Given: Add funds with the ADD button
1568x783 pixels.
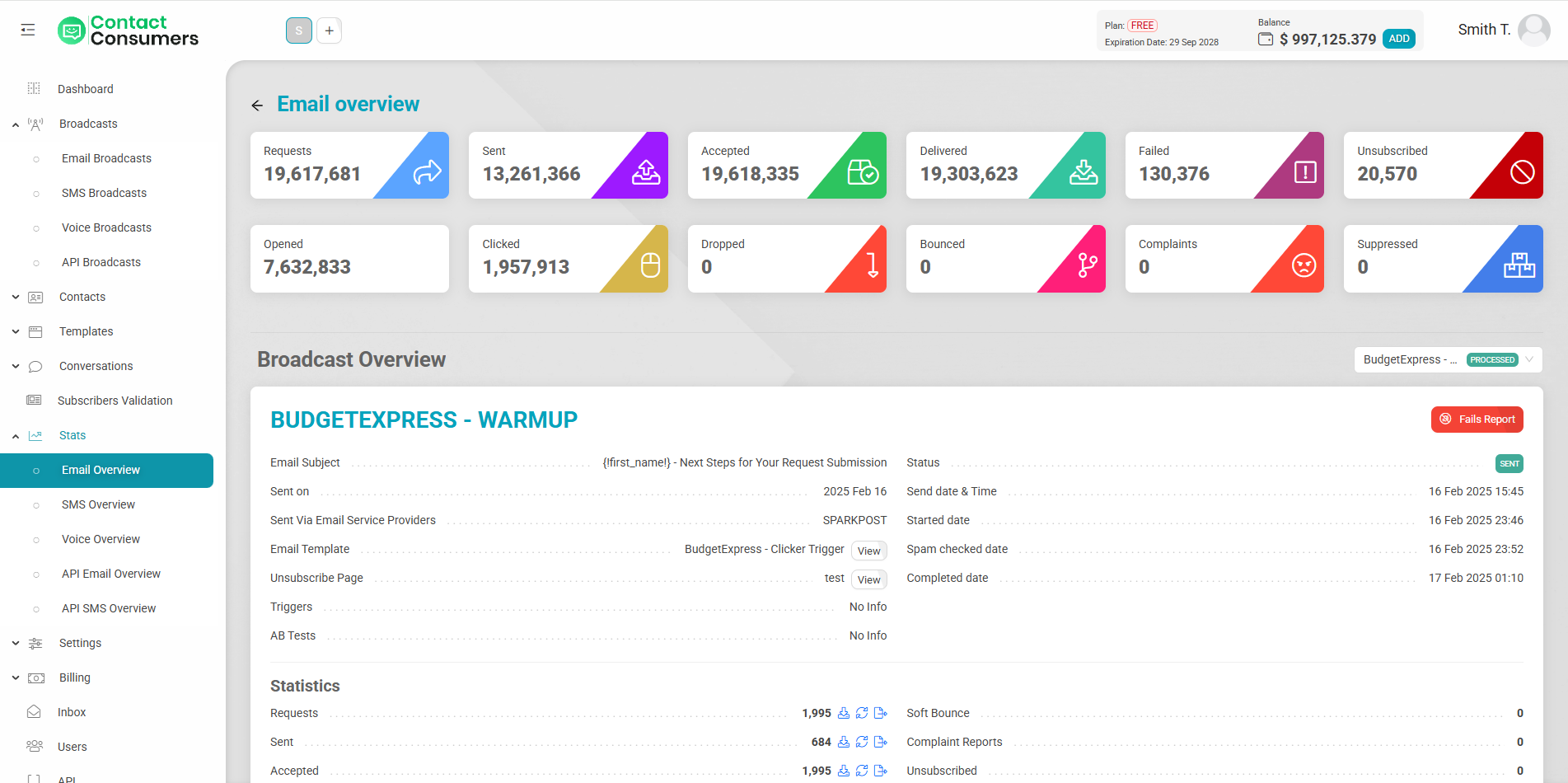Looking at the screenshot, I should (1399, 39).
